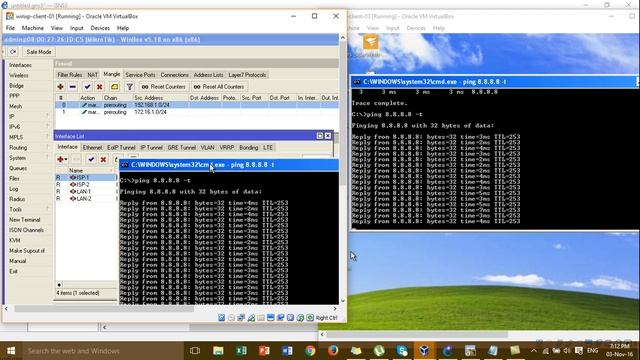The width and height of the screenshot is (640, 360).
Task: Switch to the VLAN tab in Interface List
Action: [x=207, y=148]
